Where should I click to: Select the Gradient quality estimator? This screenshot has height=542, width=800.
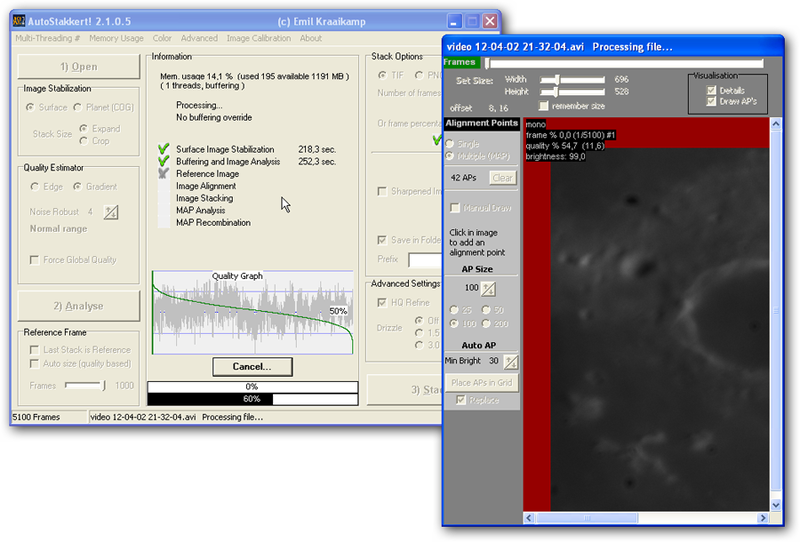coord(77,186)
